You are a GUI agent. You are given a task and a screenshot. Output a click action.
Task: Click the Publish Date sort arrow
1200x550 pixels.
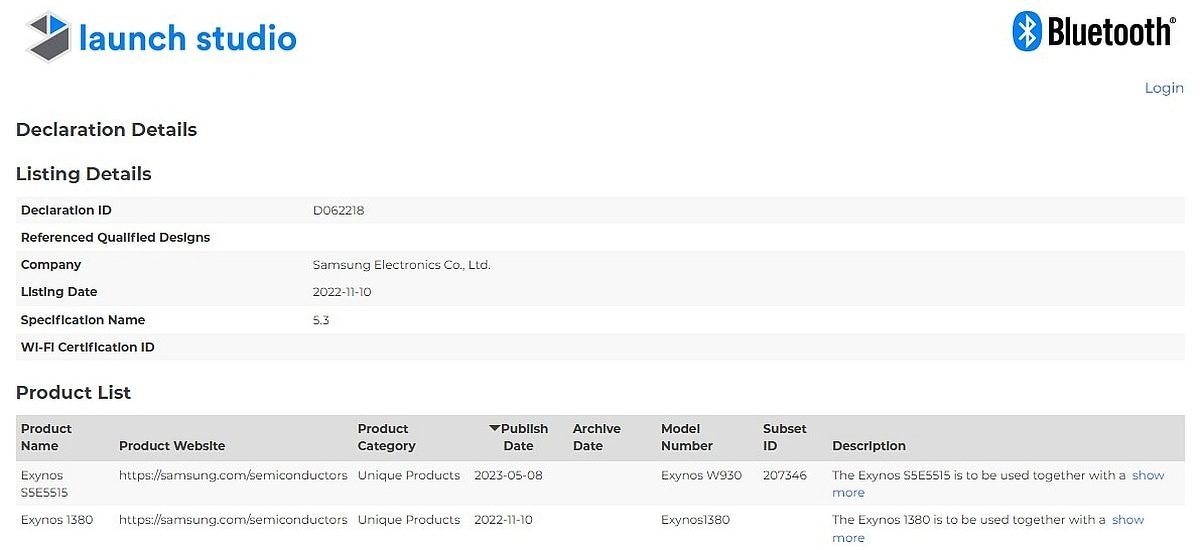point(494,429)
